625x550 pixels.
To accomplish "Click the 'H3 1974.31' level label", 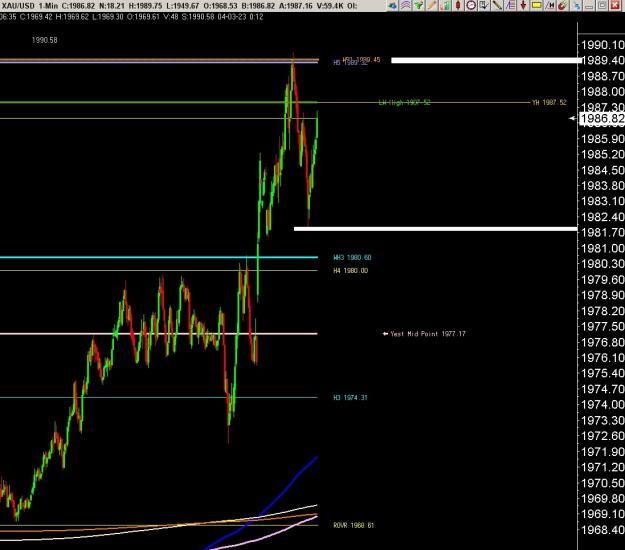I will (x=350, y=397).
